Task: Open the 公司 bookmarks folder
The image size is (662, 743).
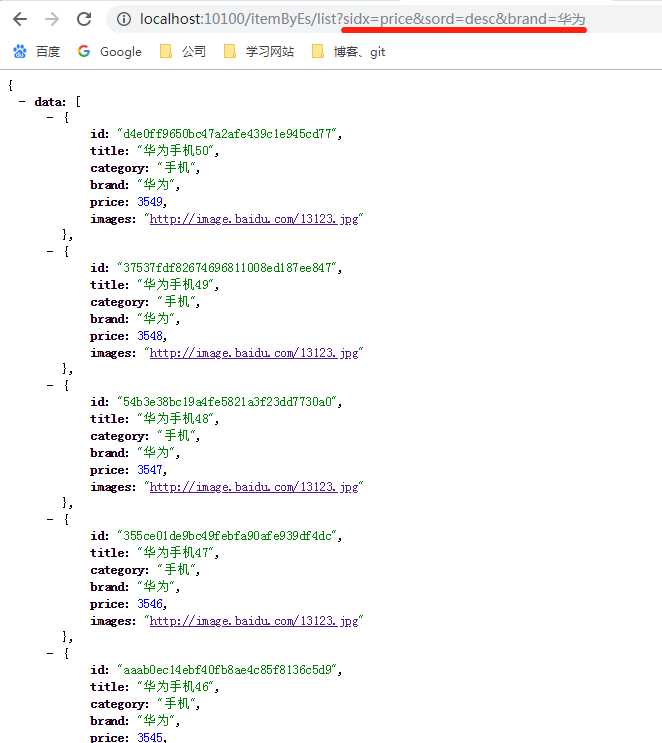Action: 182,51
